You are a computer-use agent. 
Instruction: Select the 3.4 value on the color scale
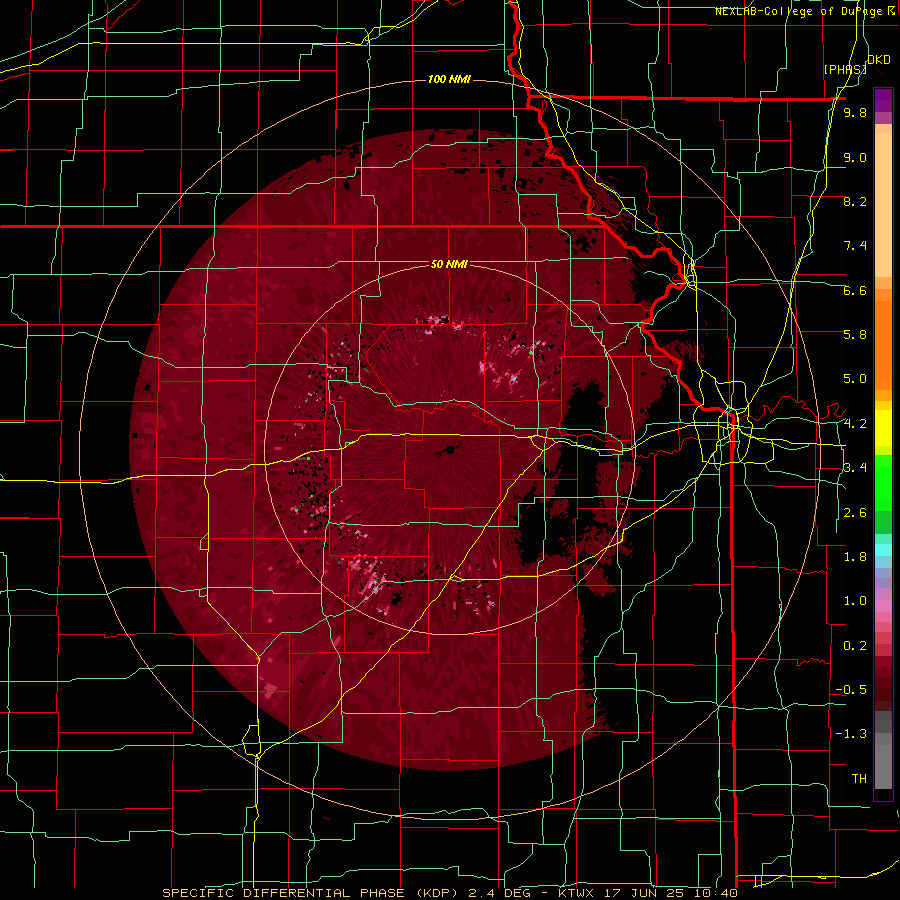coord(855,468)
